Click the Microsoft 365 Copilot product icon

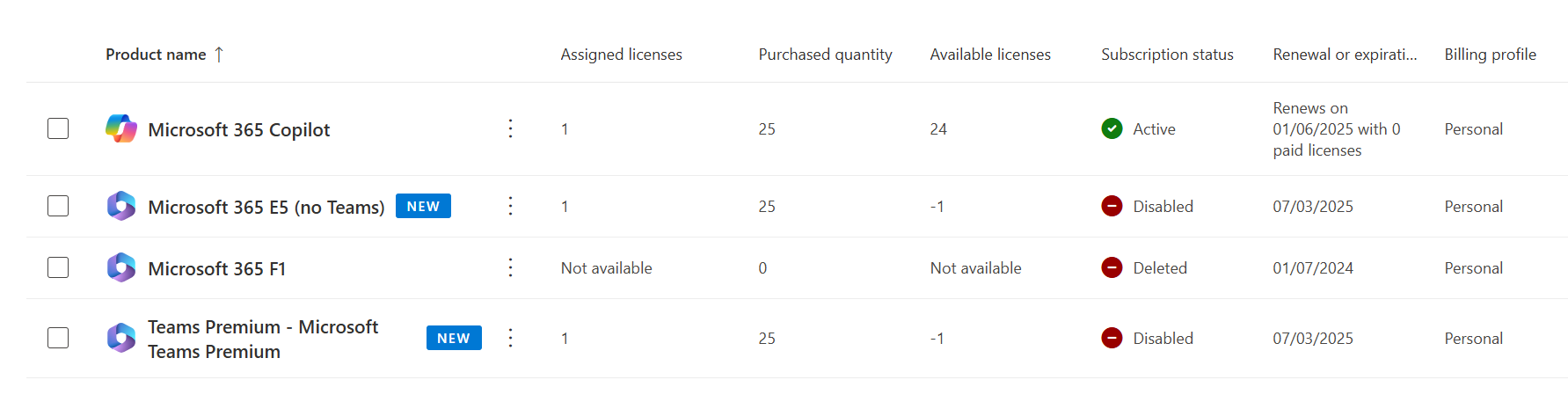tap(121, 128)
